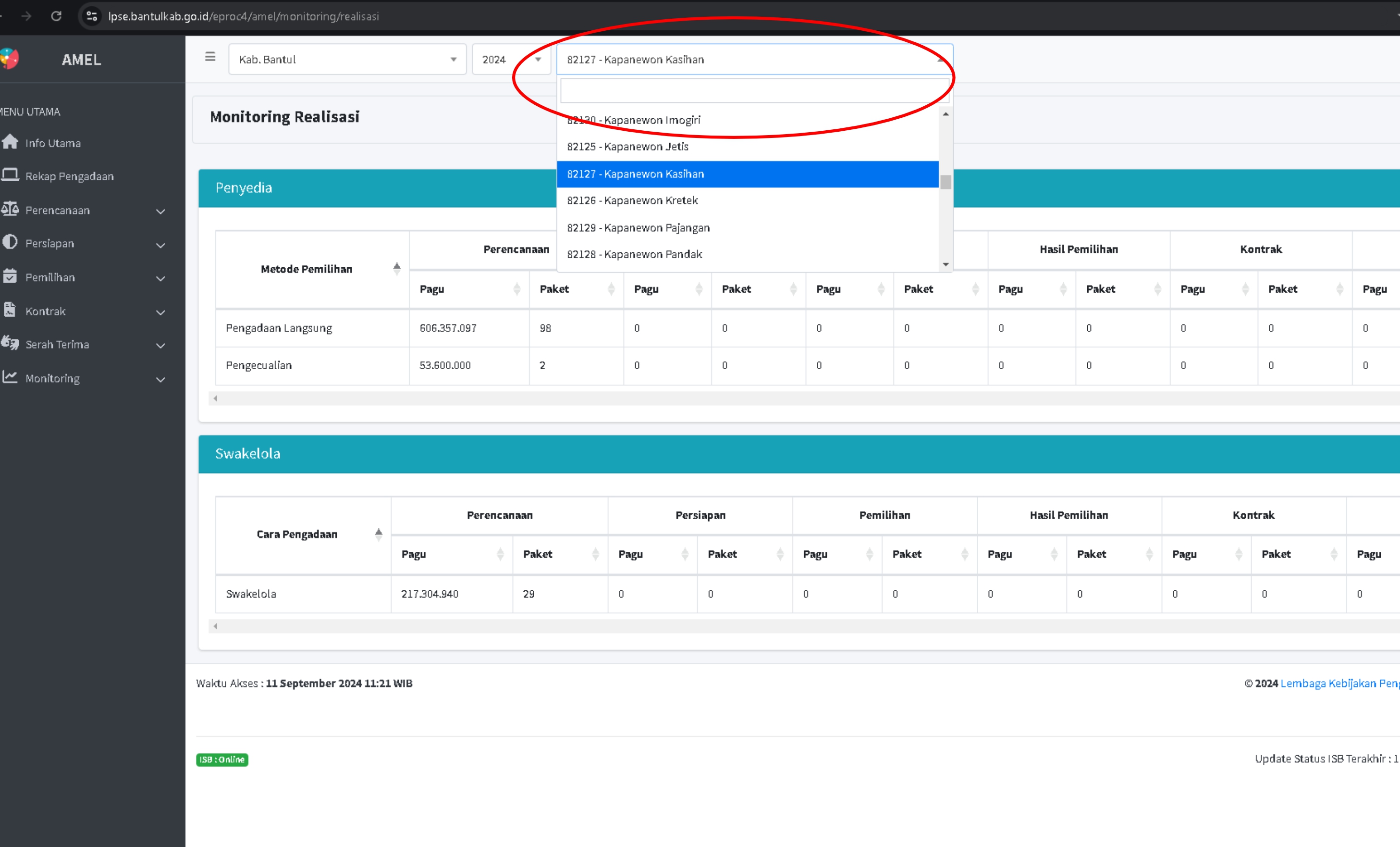The width and height of the screenshot is (1400, 847).
Task: Toggle the hamburger sidebar menu icon
Action: [x=210, y=57]
